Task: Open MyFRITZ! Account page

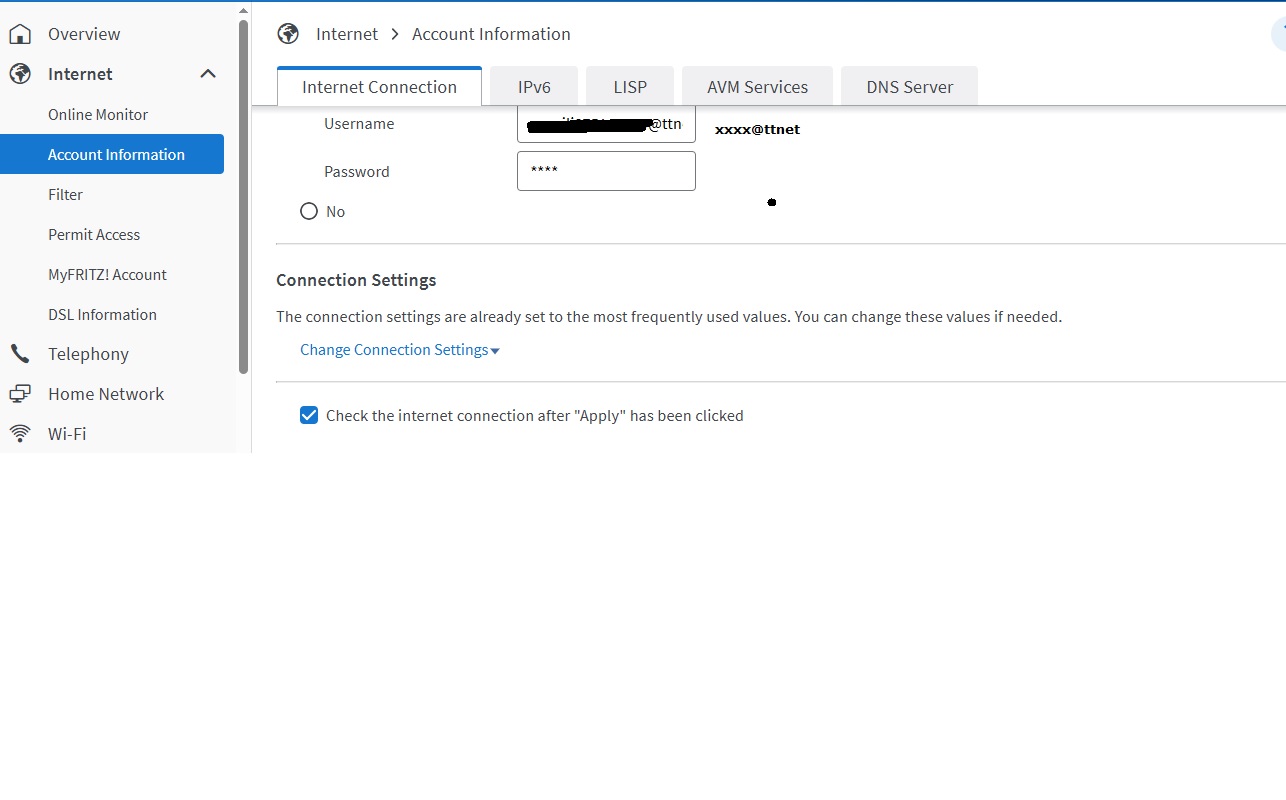Action: click(107, 275)
